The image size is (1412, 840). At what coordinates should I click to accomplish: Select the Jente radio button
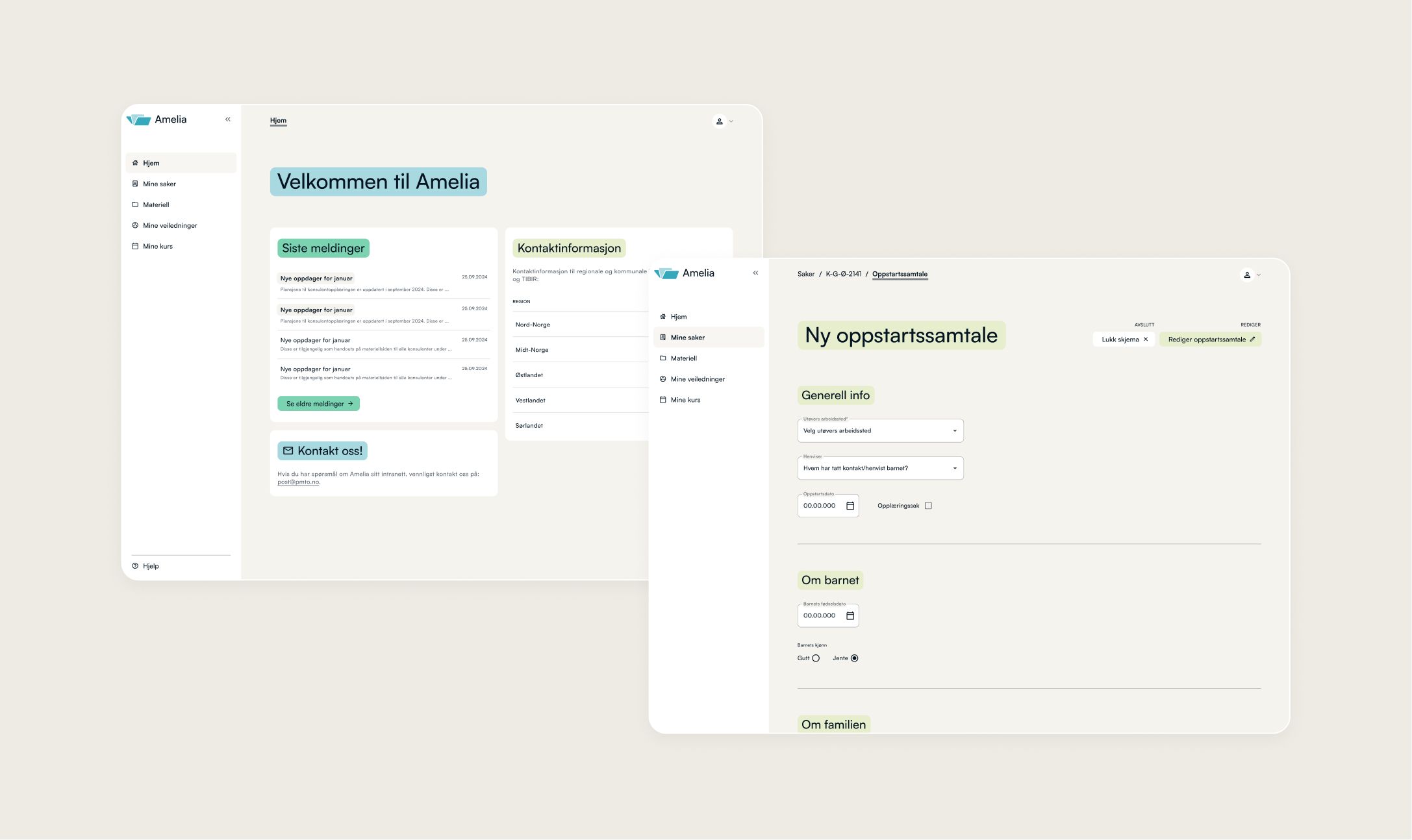[x=854, y=658]
